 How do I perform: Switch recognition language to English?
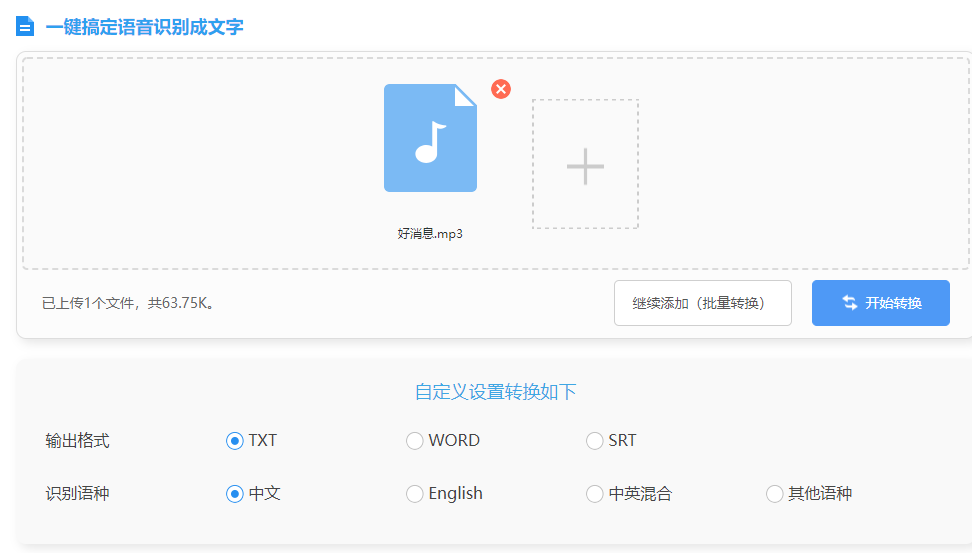coord(415,494)
